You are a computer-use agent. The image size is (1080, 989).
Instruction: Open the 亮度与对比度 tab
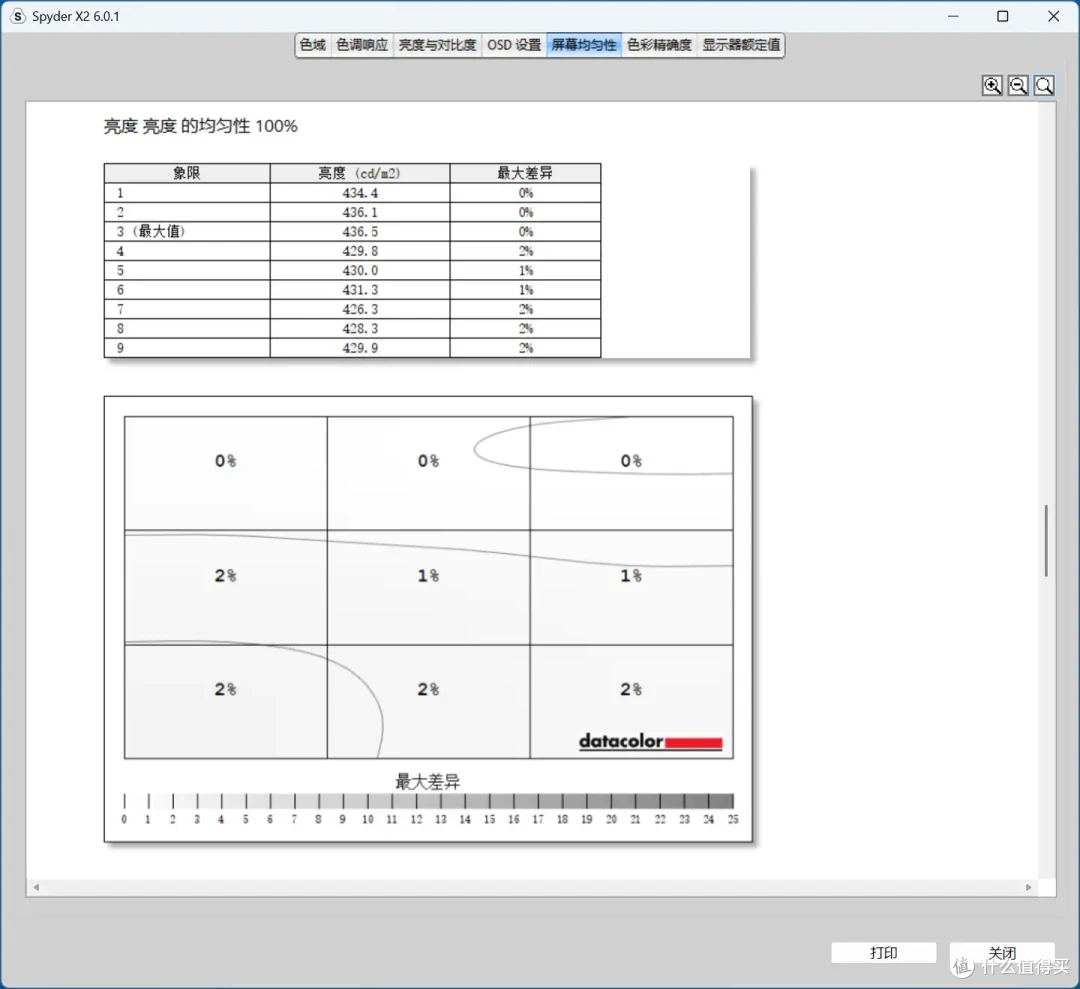point(437,45)
